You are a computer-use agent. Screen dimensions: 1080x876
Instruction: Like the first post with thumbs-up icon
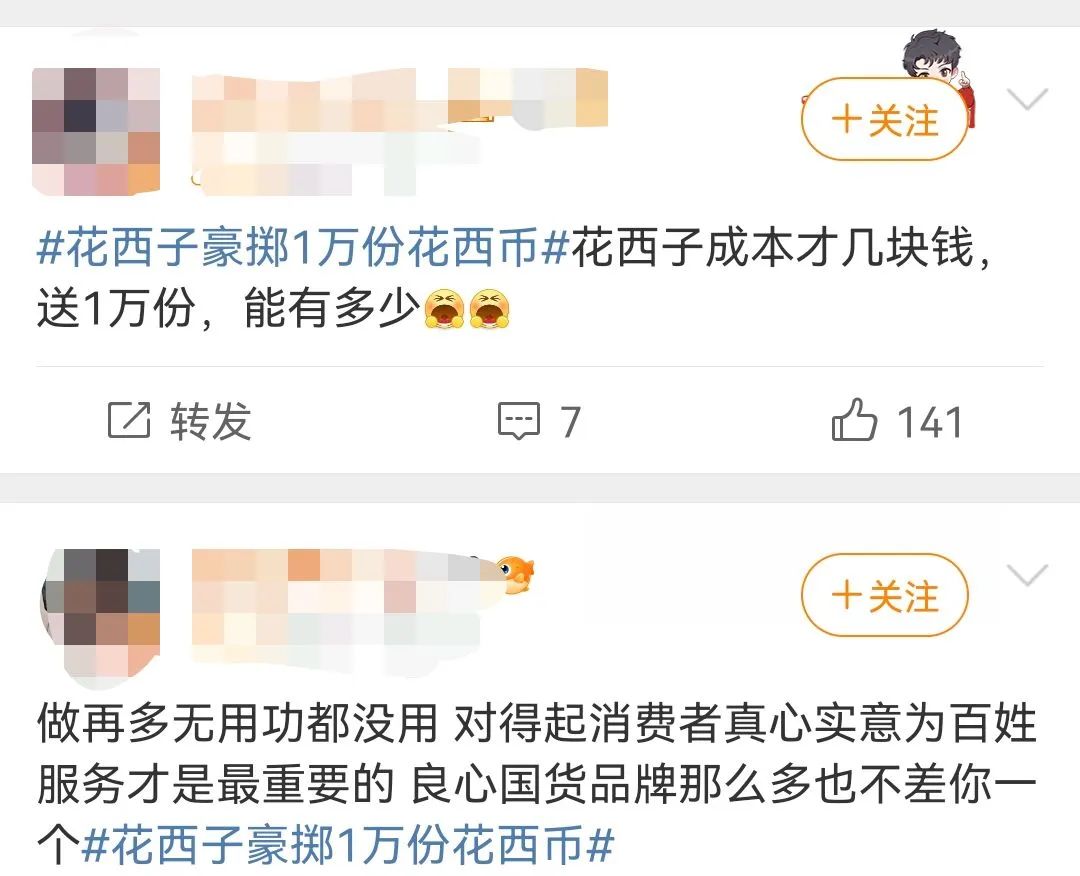(x=854, y=419)
